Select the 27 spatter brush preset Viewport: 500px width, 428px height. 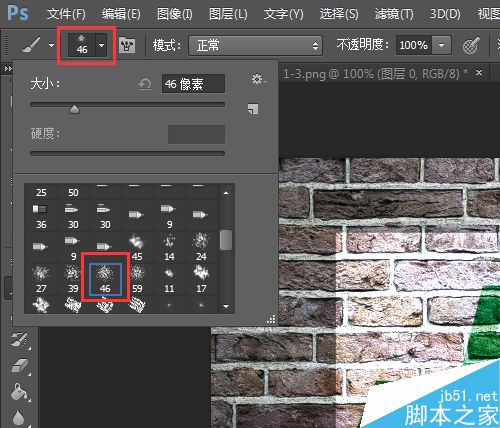click(x=41, y=280)
